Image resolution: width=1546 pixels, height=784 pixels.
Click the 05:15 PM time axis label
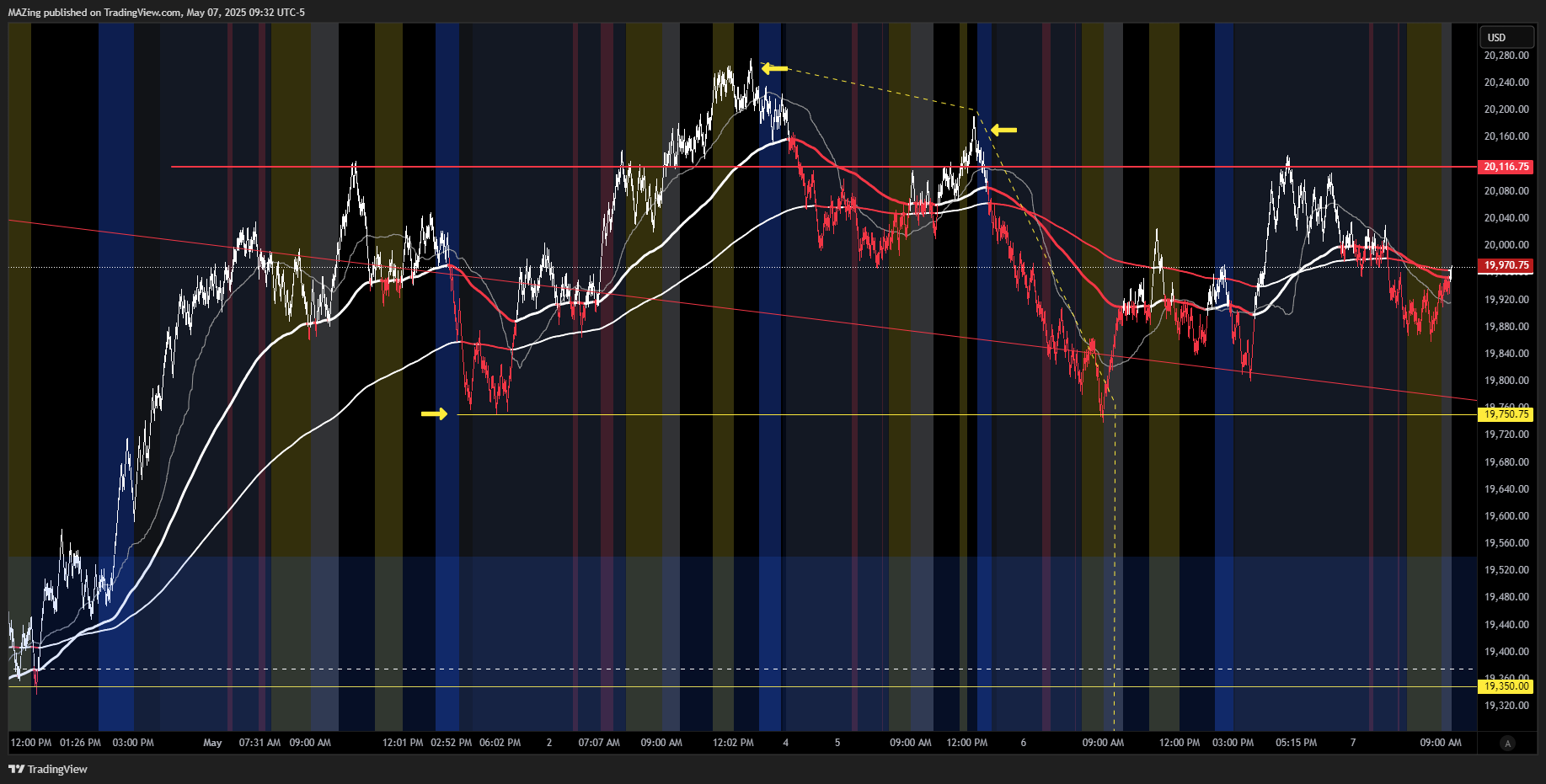click(1296, 743)
